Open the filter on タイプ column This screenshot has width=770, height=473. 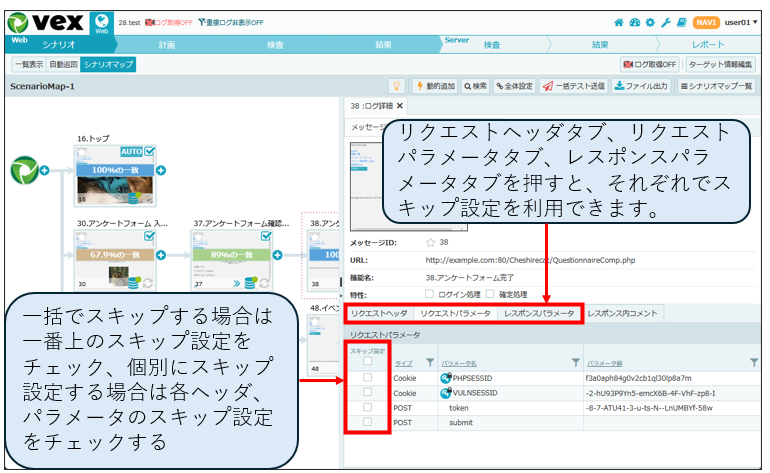[x=430, y=362]
